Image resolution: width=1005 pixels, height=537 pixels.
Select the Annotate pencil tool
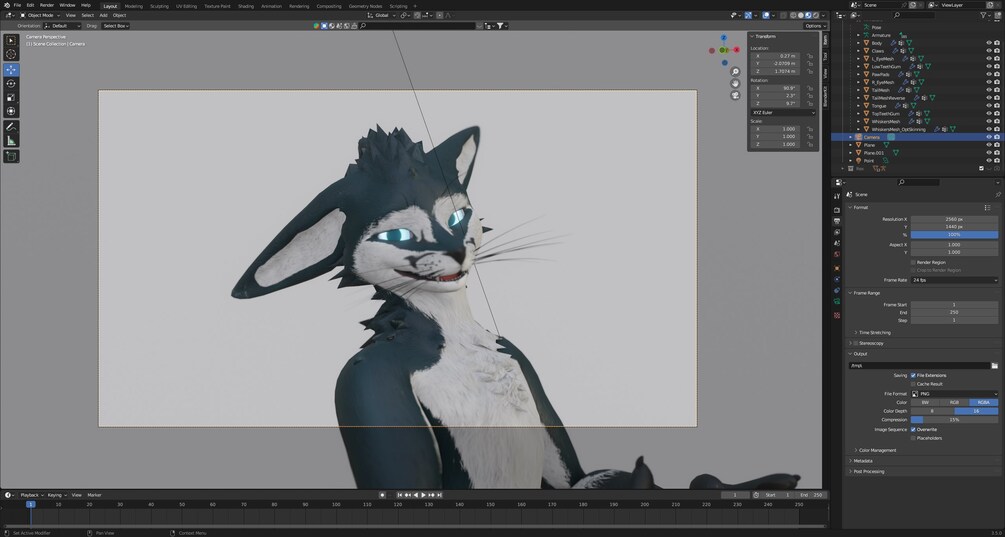click(x=11, y=127)
